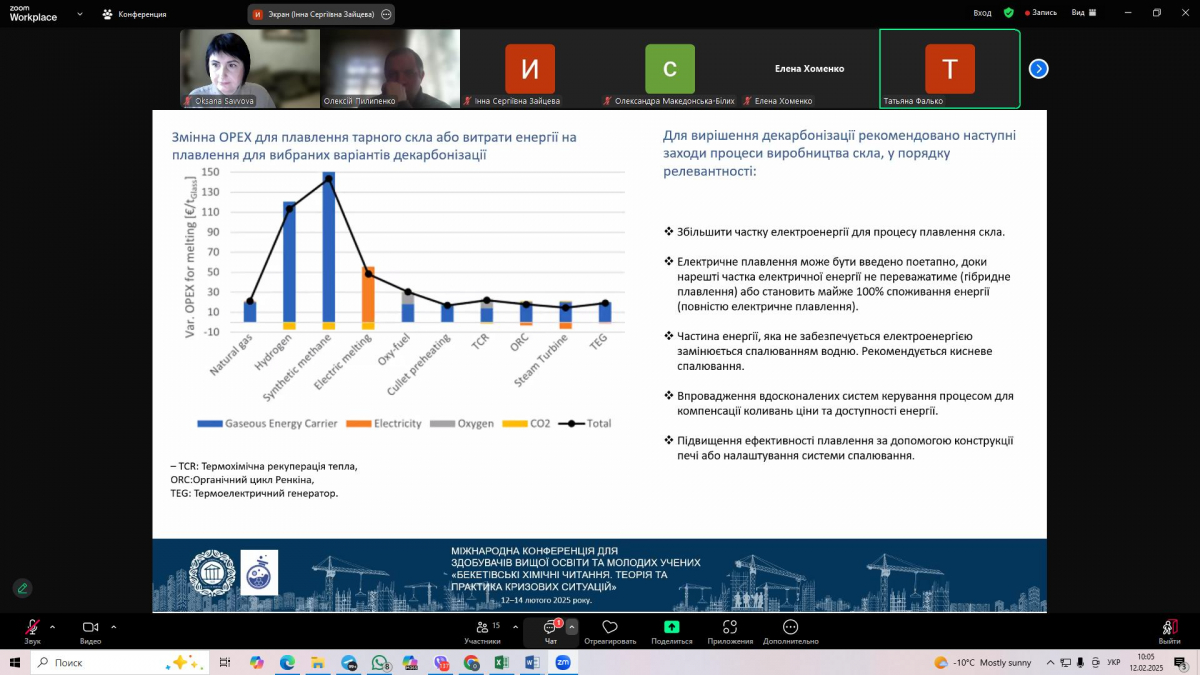Toggle the camera with the Видео button
This screenshot has width=1200, height=675.
tap(90, 628)
